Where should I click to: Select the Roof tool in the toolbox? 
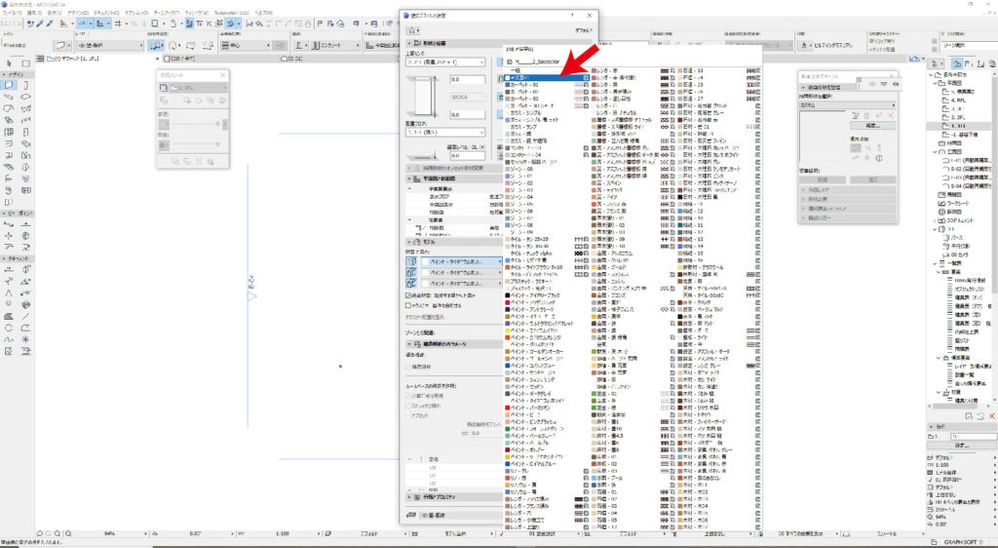pyautogui.click(x=9, y=108)
